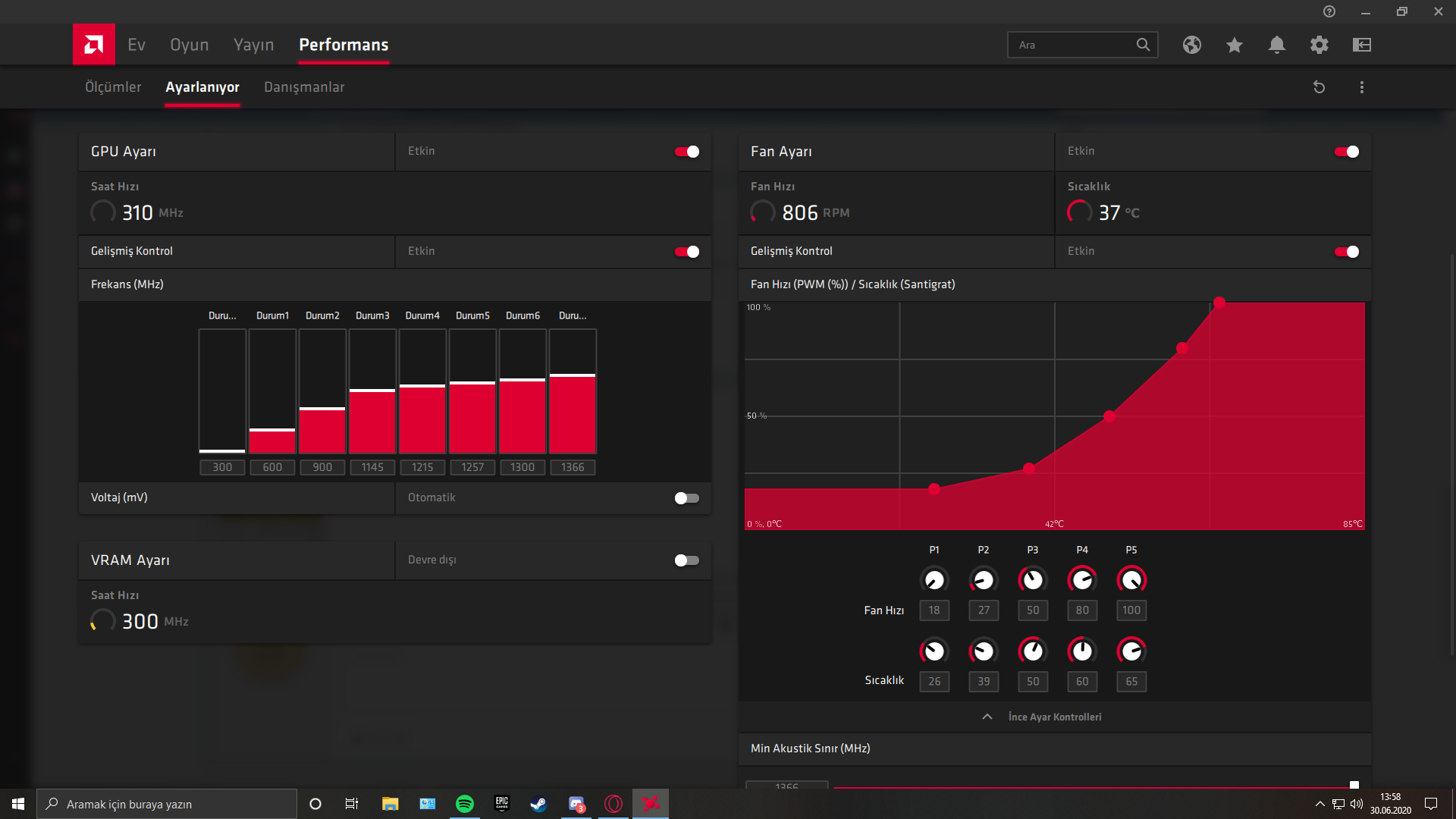1456x819 pixels.
Task: Open the help question mark icon
Action: point(1329,11)
